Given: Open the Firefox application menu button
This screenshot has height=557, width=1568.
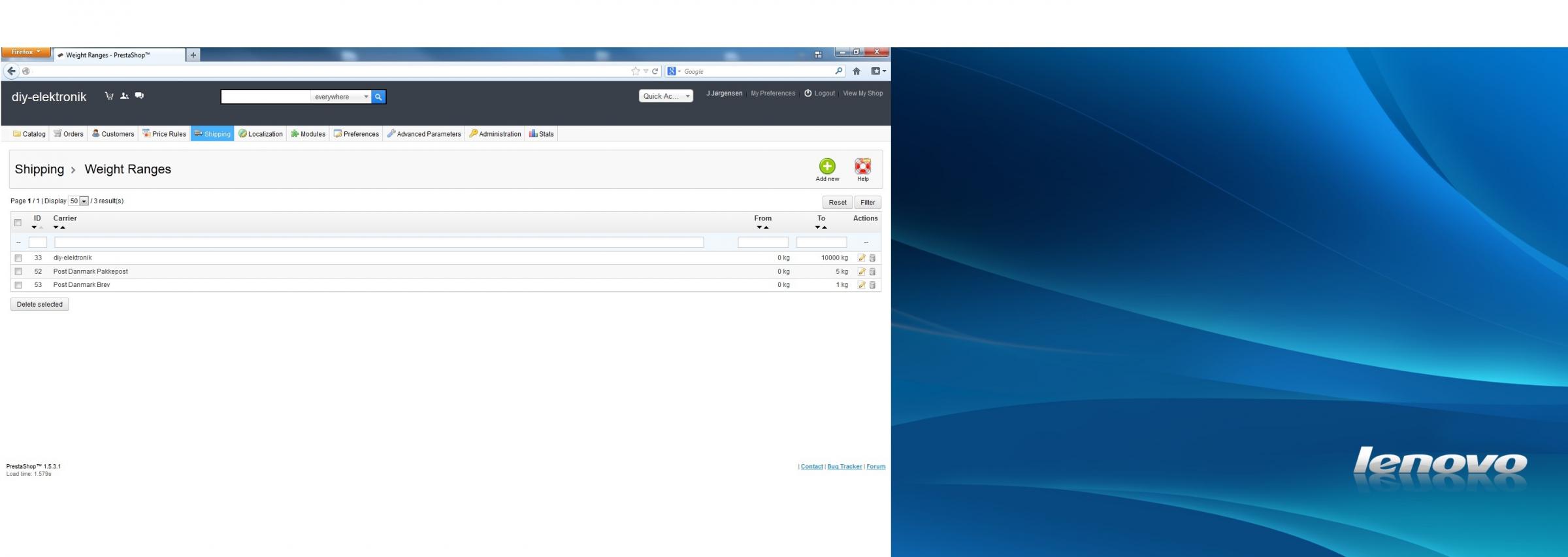Looking at the screenshot, I should 26,52.
